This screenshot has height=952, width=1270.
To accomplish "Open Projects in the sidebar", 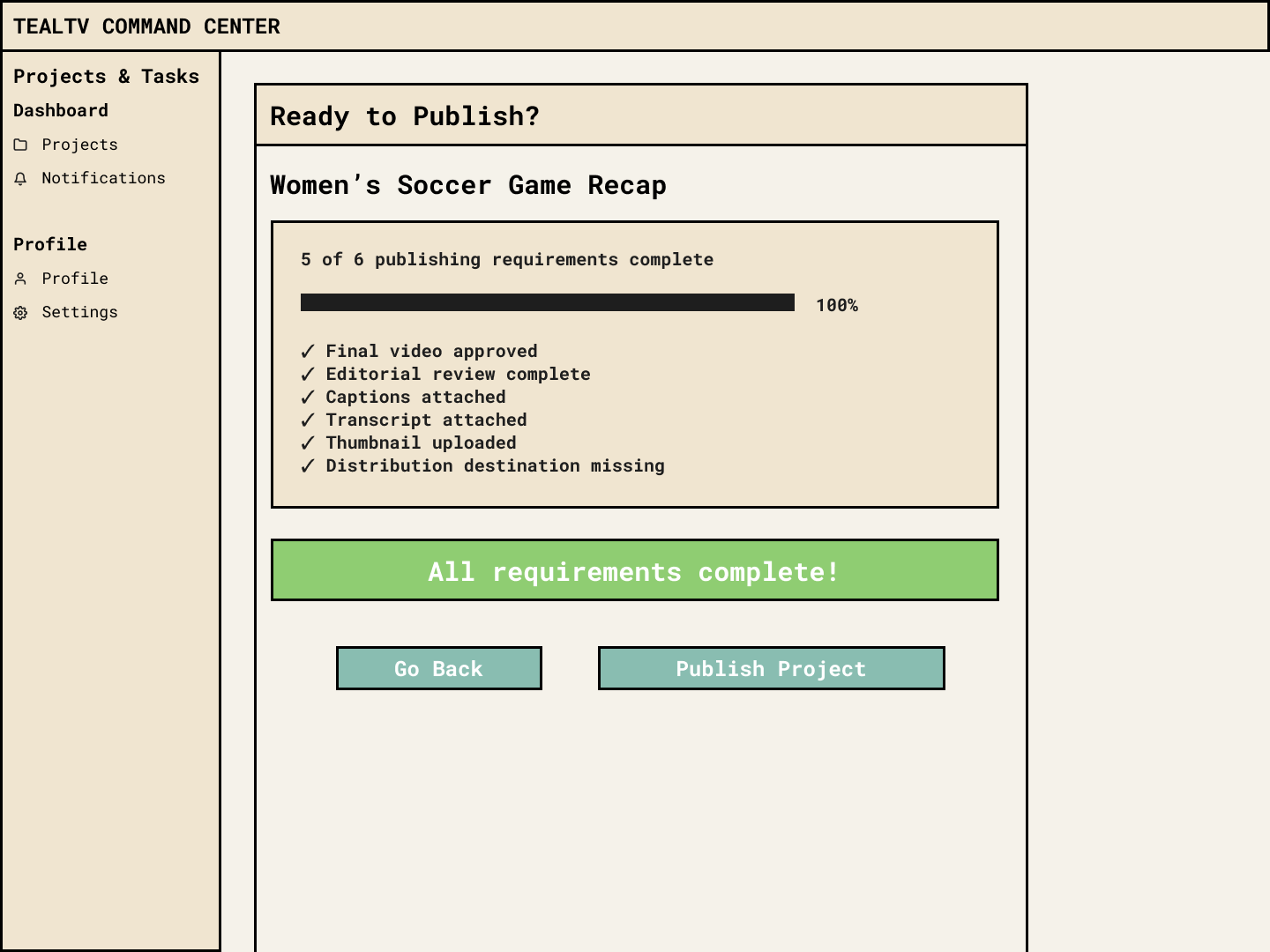I will (x=79, y=145).
